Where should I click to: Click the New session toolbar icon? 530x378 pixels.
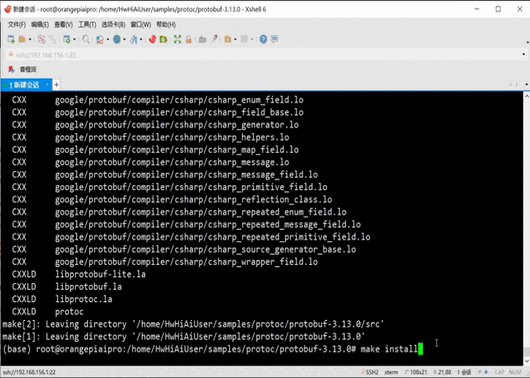11,40
